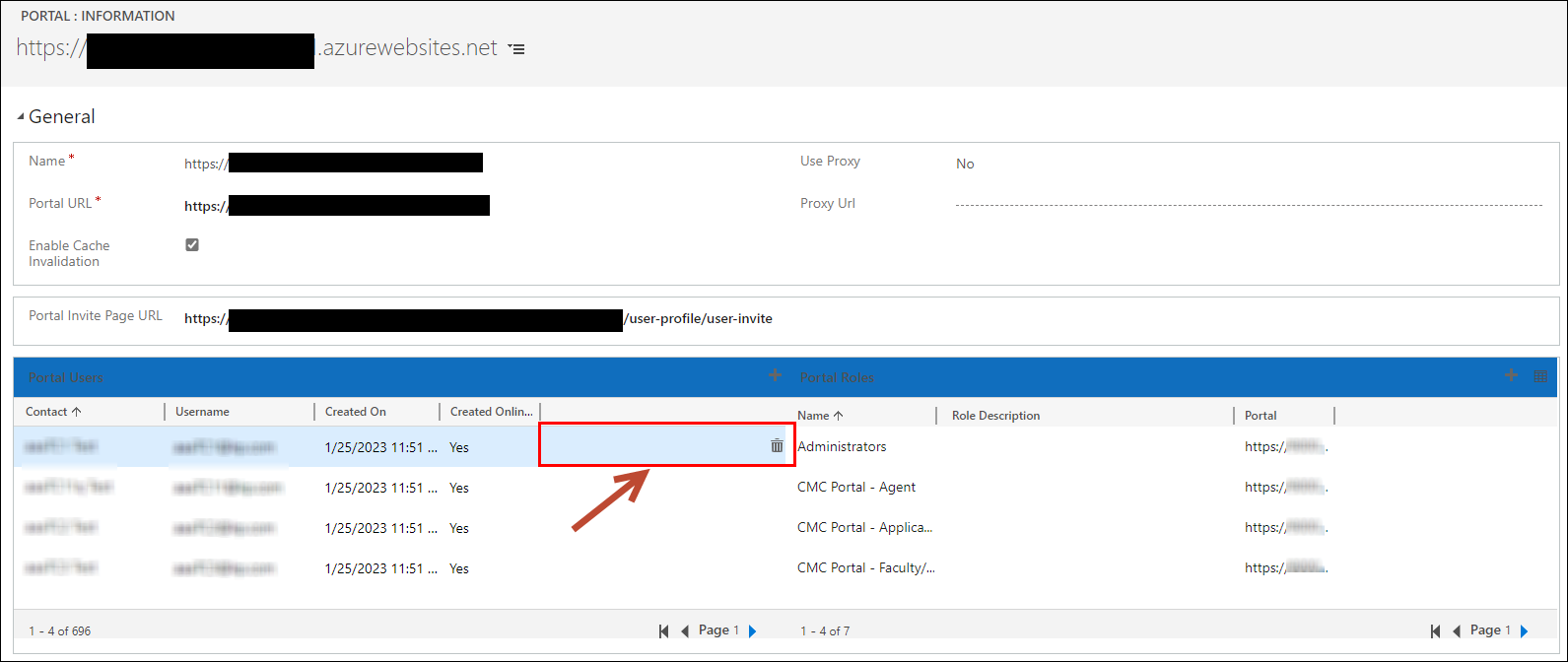Delete the selected portal user row
Image resolution: width=1568 pixels, height=662 pixels.
pos(777,446)
